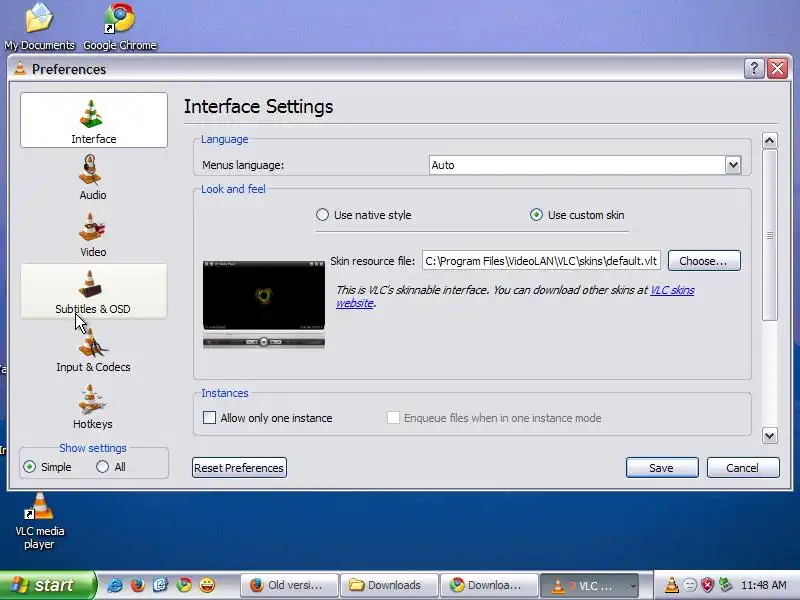Click Chrome quick launch icon
The image size is (800, 600).
coord(184,585)
